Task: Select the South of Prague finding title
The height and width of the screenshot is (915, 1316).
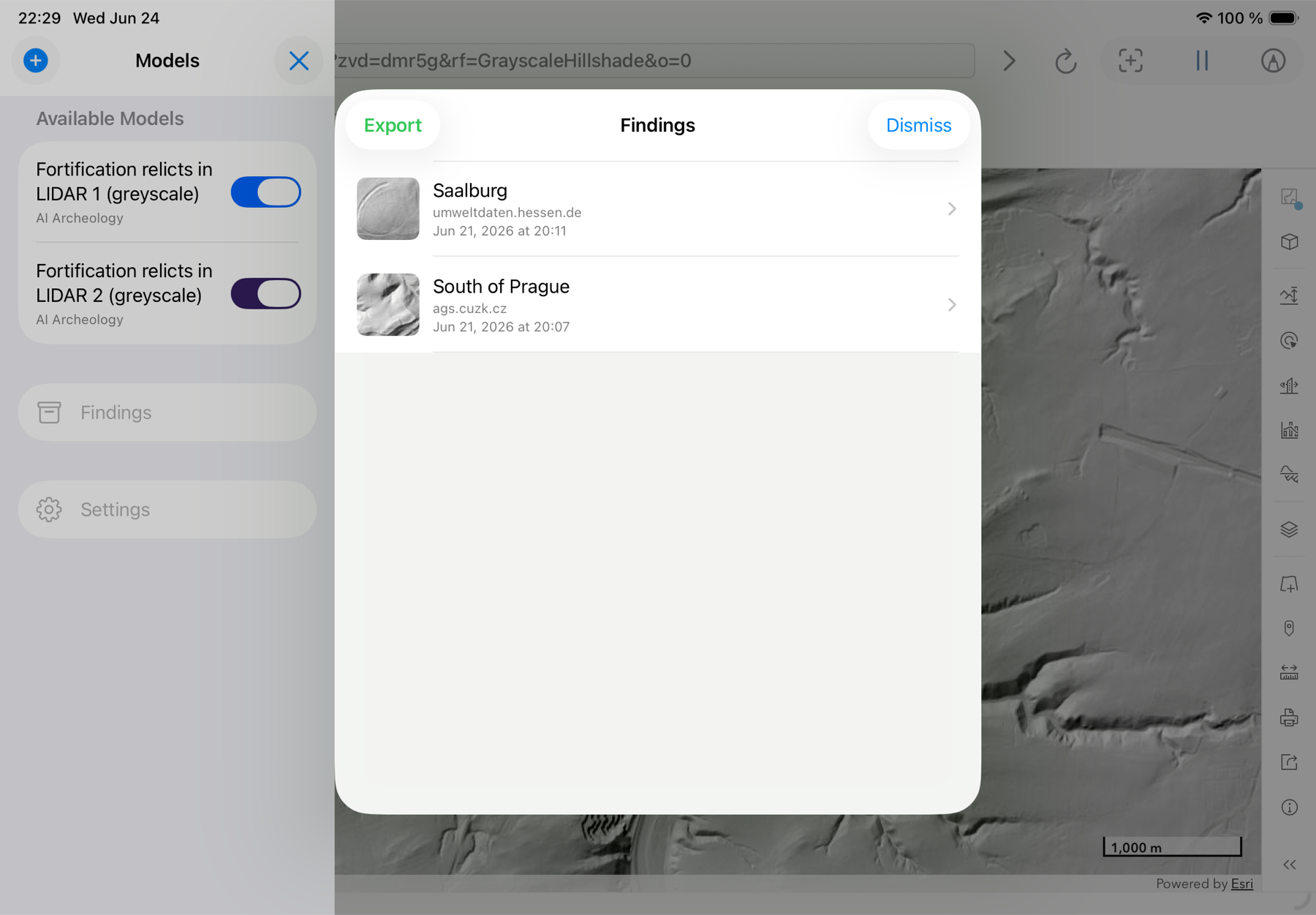Action: pyautogui.click(x=501, y=286)
